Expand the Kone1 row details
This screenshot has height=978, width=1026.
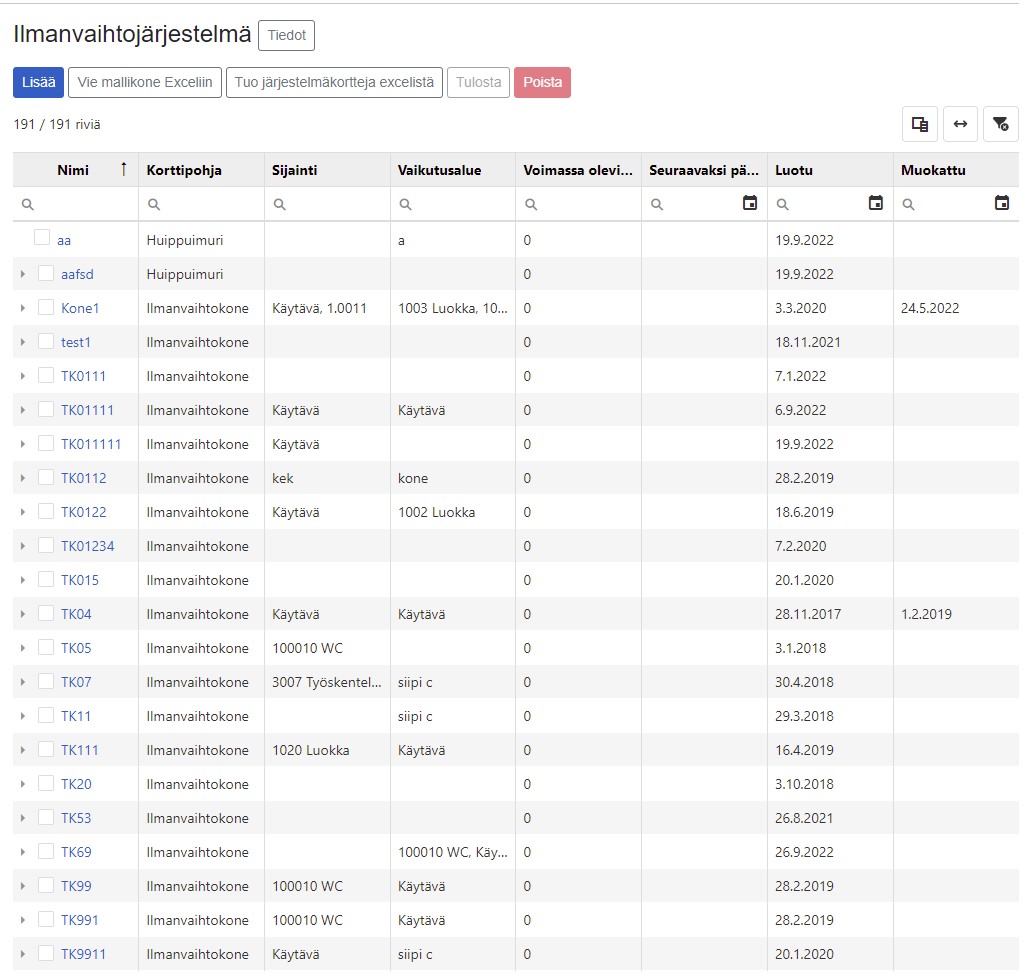point(23,308)
